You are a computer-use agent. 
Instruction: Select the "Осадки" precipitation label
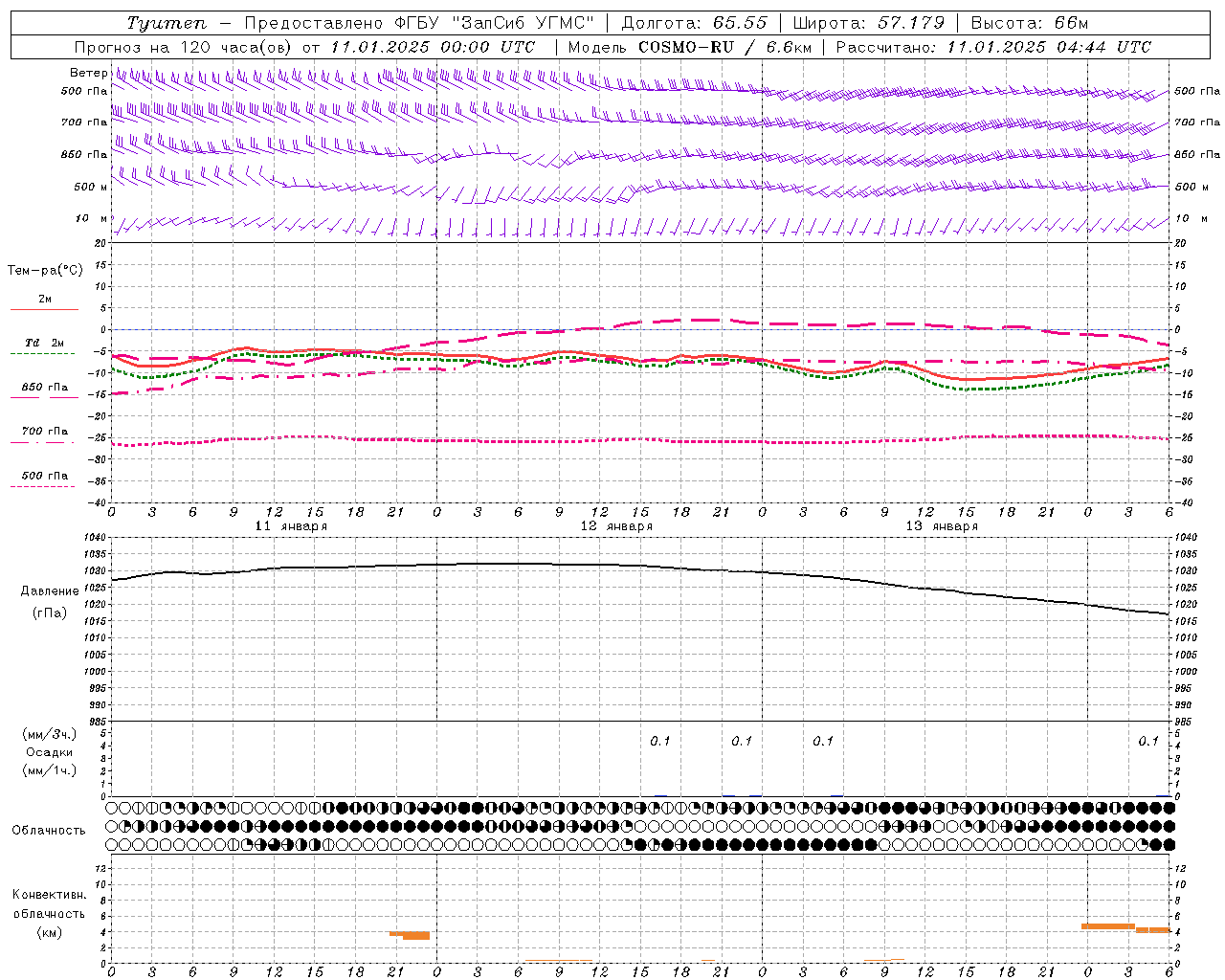(50, 752)
